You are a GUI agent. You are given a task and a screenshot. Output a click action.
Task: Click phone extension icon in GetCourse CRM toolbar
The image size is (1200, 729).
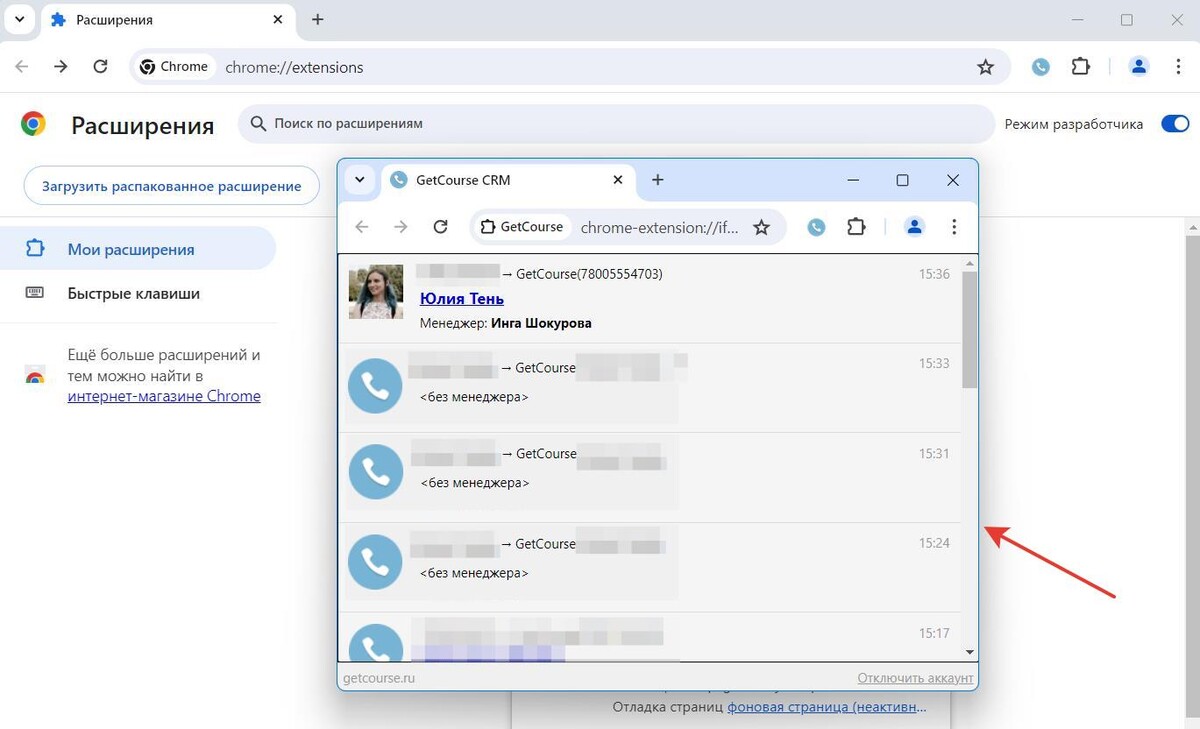coord(817,227)
